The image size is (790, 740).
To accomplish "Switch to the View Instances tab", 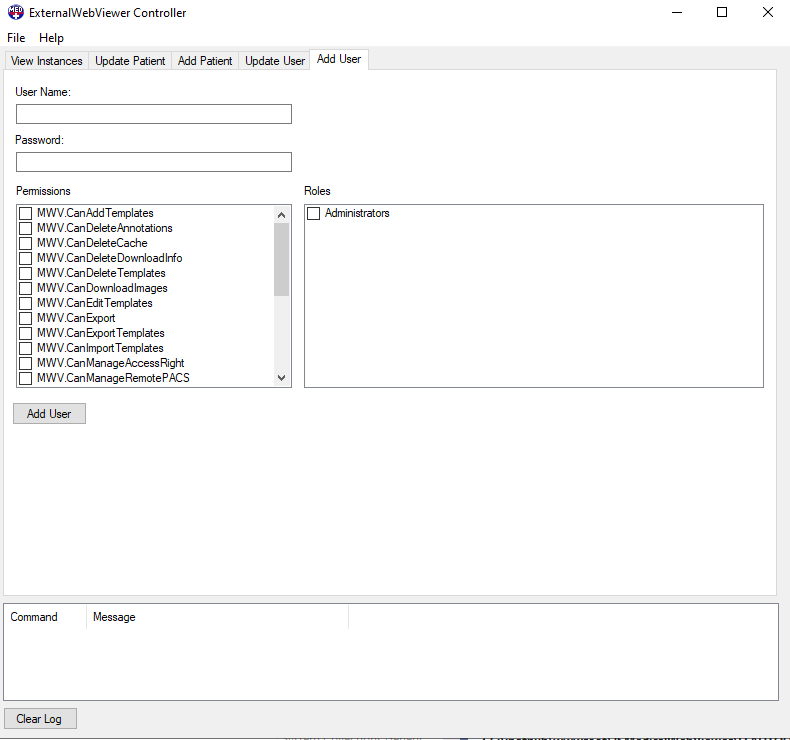I will [x=47, y=61].
